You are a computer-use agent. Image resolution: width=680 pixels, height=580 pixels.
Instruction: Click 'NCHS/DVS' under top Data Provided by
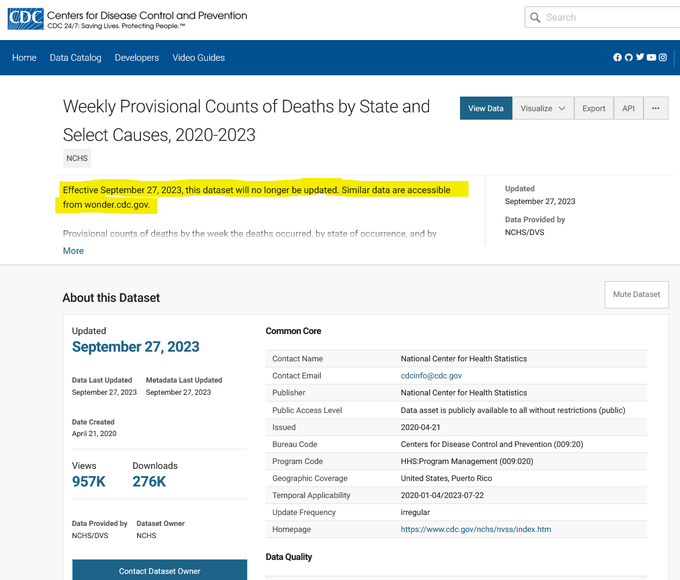(524, 232)
